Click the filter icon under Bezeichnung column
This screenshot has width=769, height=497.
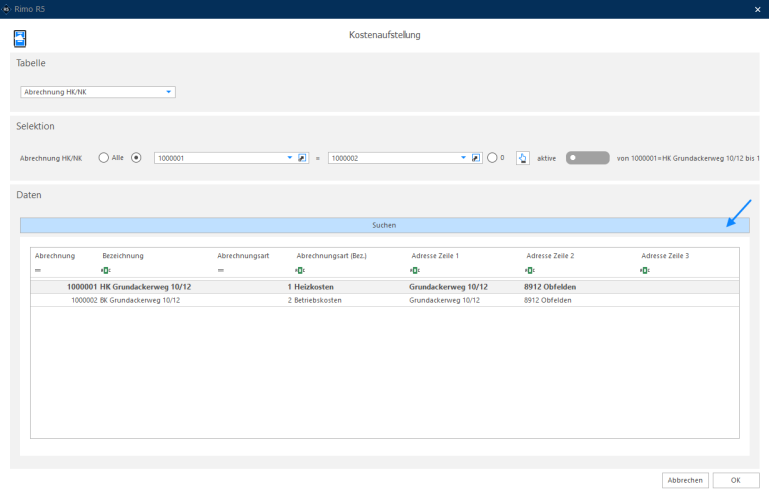[105, 270]
